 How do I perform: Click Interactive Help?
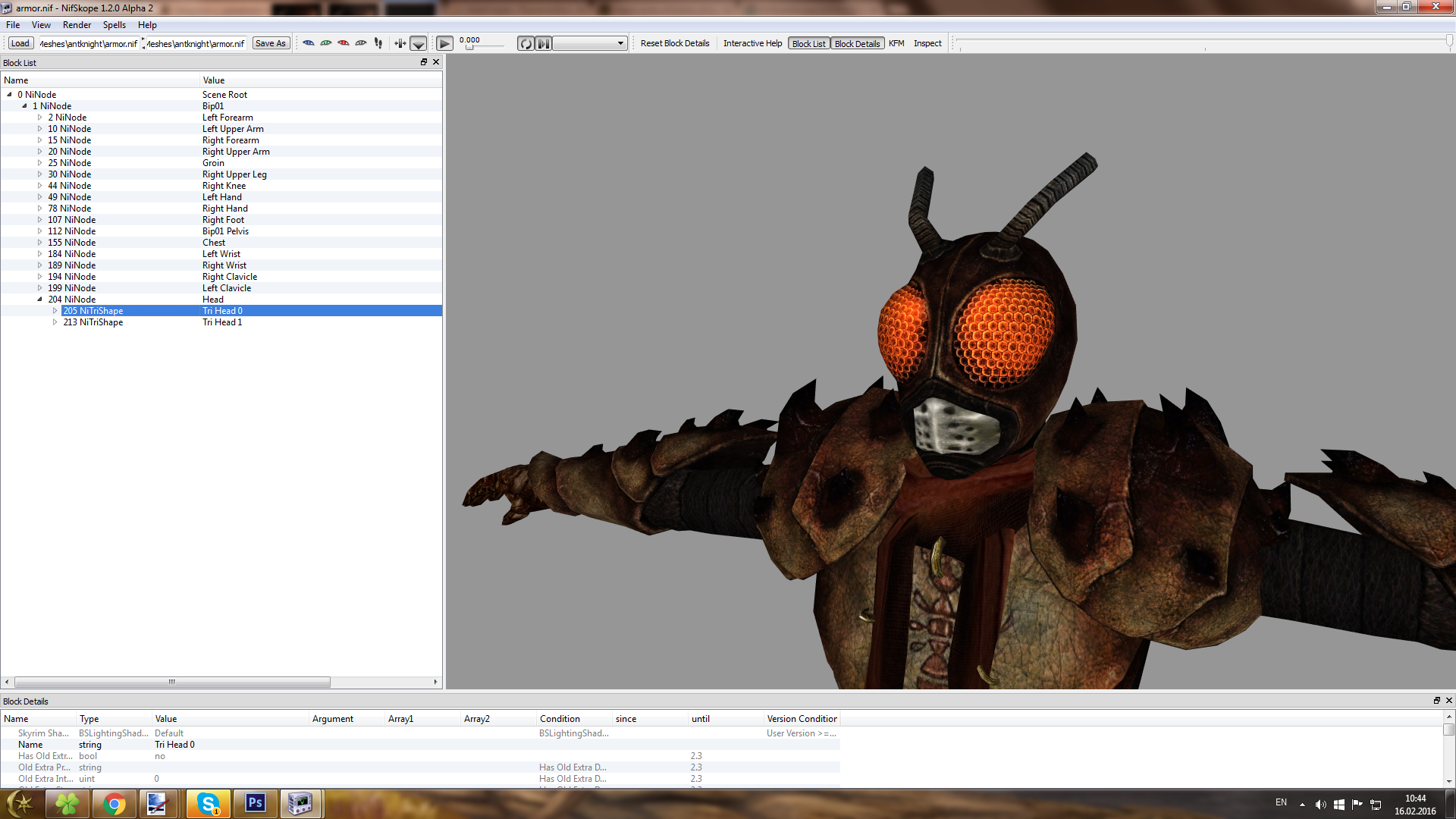[752, 43]
